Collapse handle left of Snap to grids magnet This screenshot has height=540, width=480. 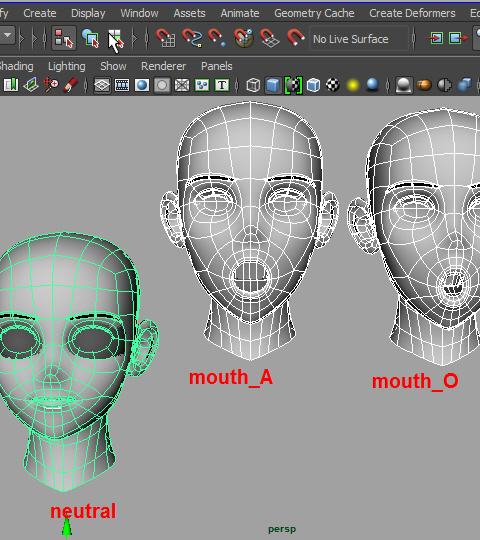[x=147, y=38]
